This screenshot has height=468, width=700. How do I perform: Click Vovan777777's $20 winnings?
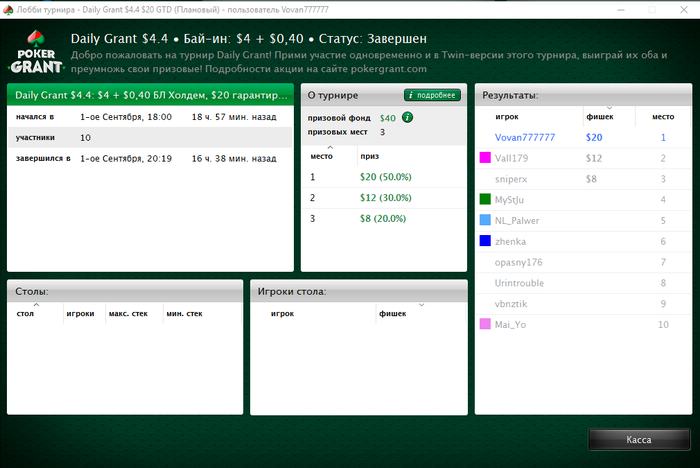(x=594, y=138)
